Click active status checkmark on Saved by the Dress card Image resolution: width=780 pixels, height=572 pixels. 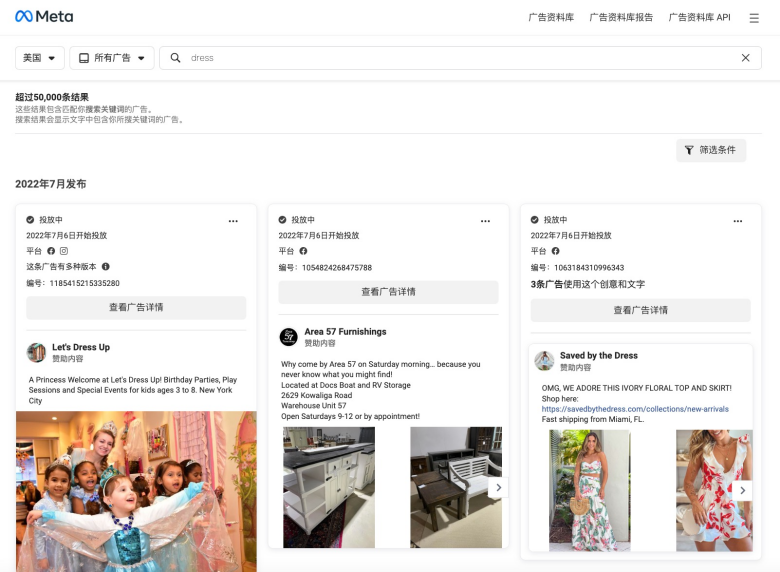pyautogui.click(x=534, y=219)
